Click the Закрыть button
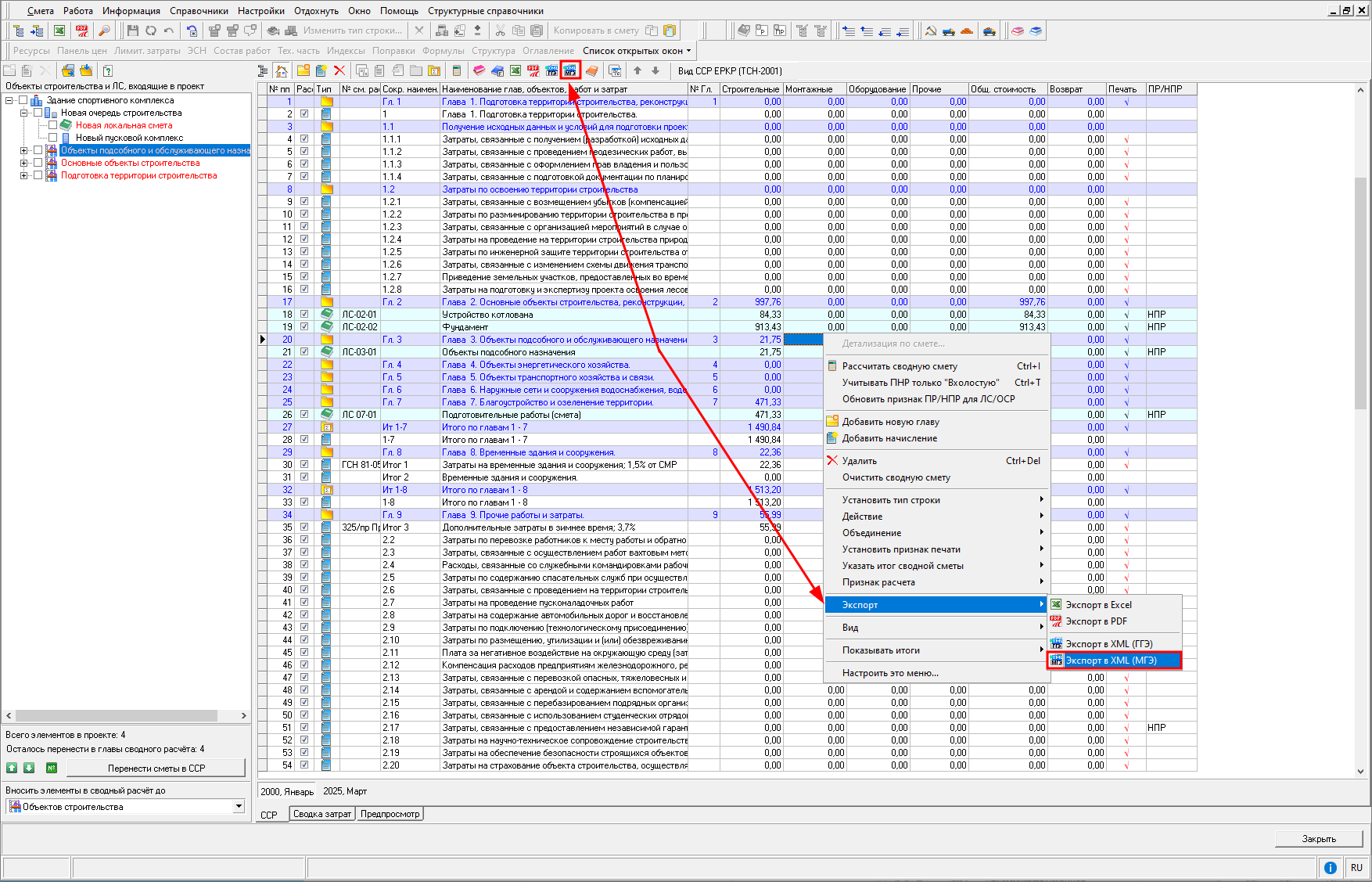The width and height of the screenshot is (1372, 882). pos(1319,839)
